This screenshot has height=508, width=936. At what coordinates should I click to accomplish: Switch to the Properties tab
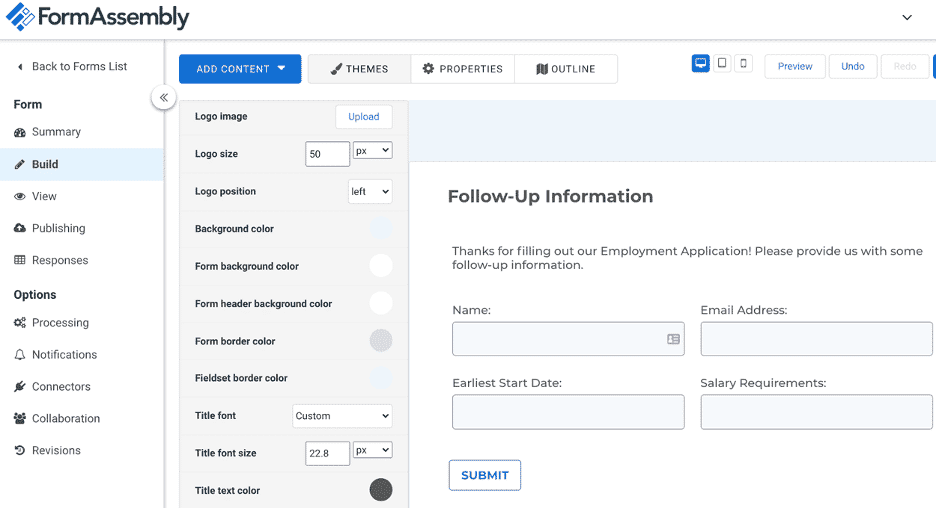click(462, 69)
